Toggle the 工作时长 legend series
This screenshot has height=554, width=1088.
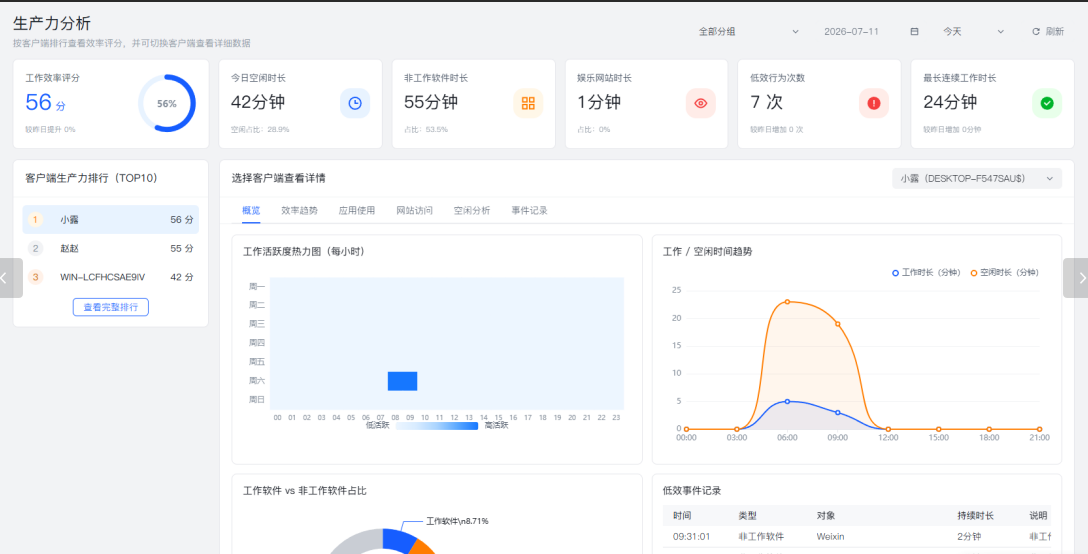[926, 273]
